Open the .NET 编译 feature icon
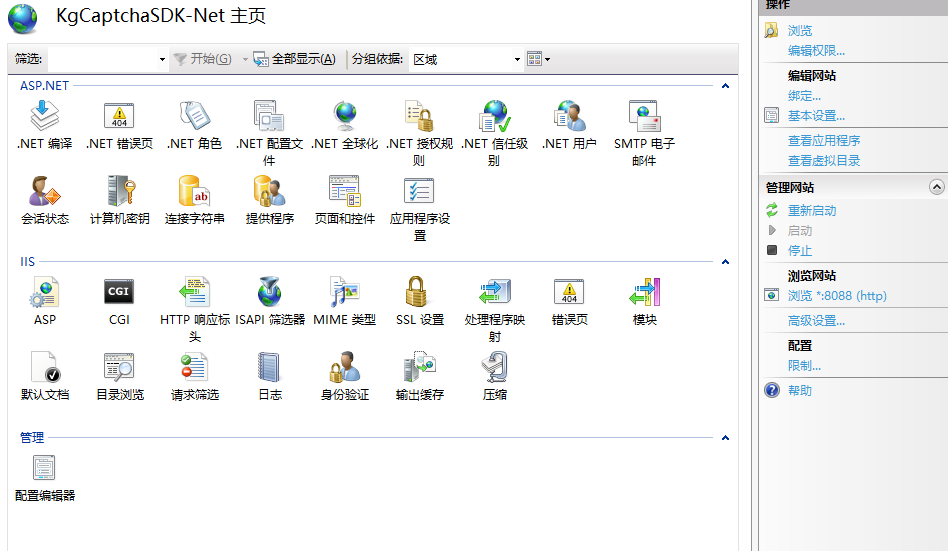 45,118
